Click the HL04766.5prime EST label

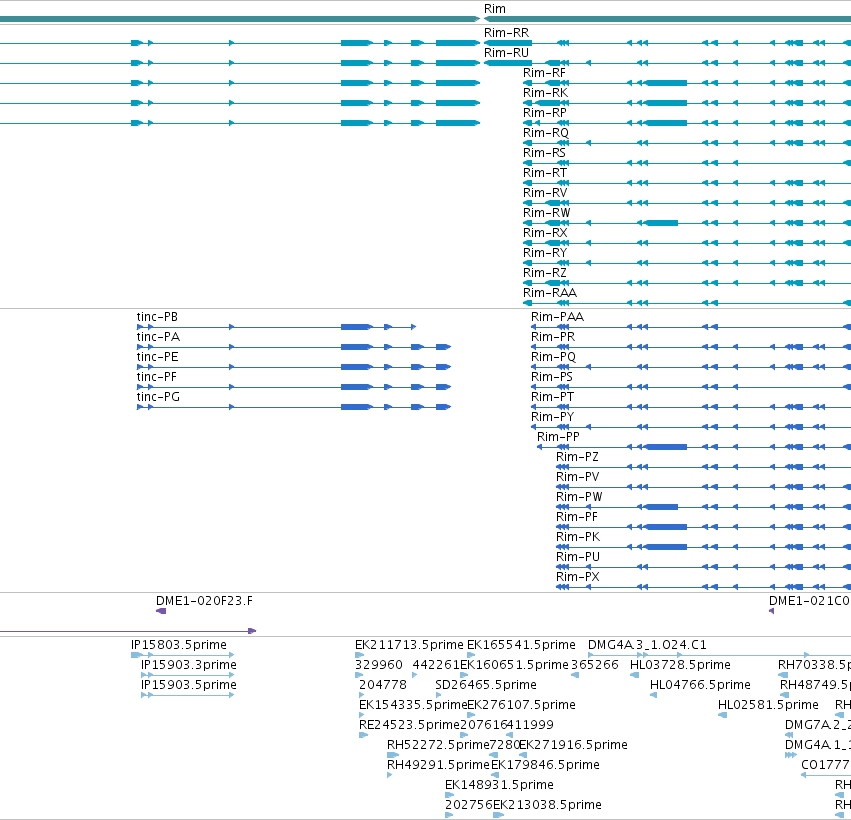(x=700, y=685)
